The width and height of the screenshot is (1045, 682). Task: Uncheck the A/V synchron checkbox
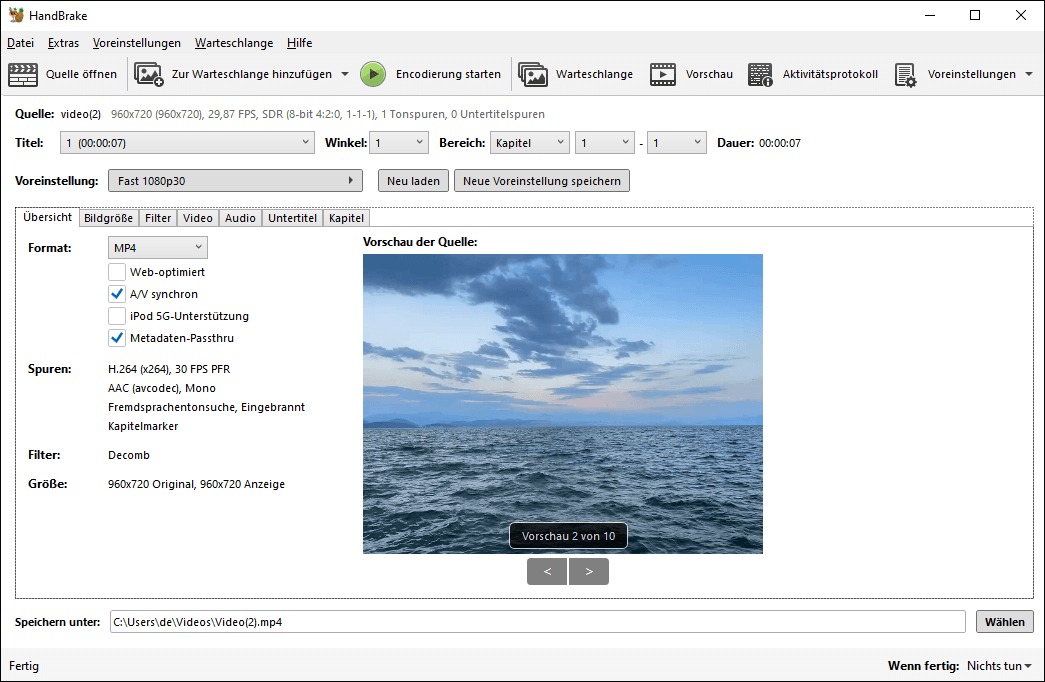117,294
